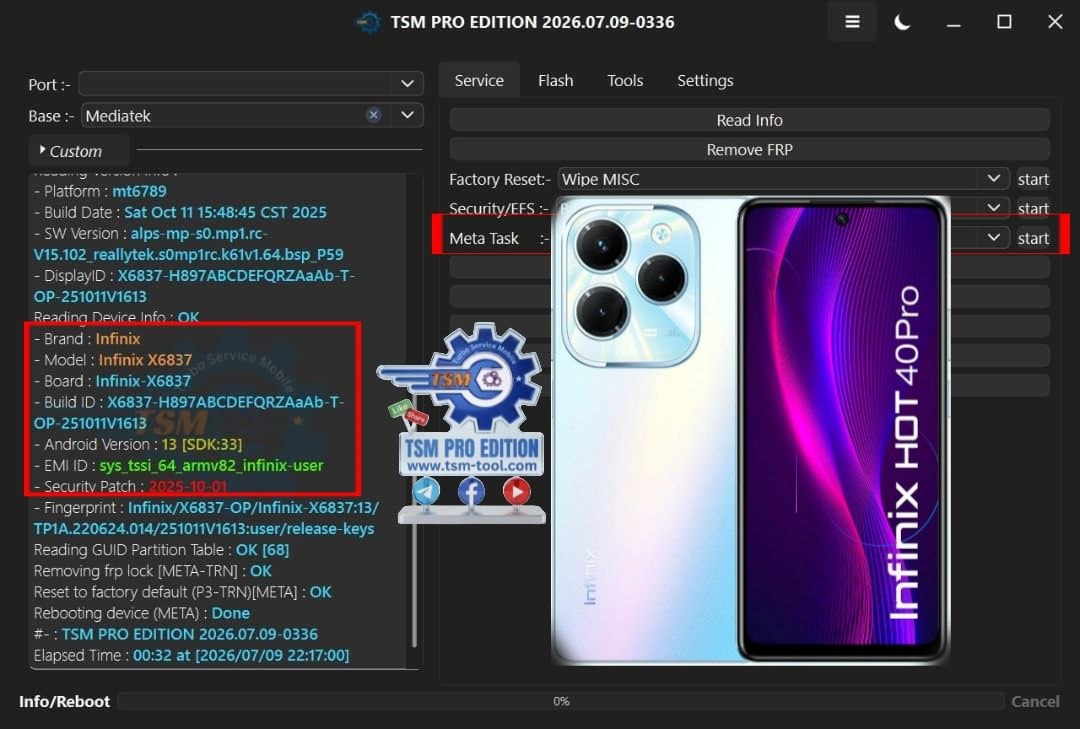Image resolution: width=1080 pixels, height=729 pixels.
Task: Click the Removing frp lock log line
Action: click(152, 571)
